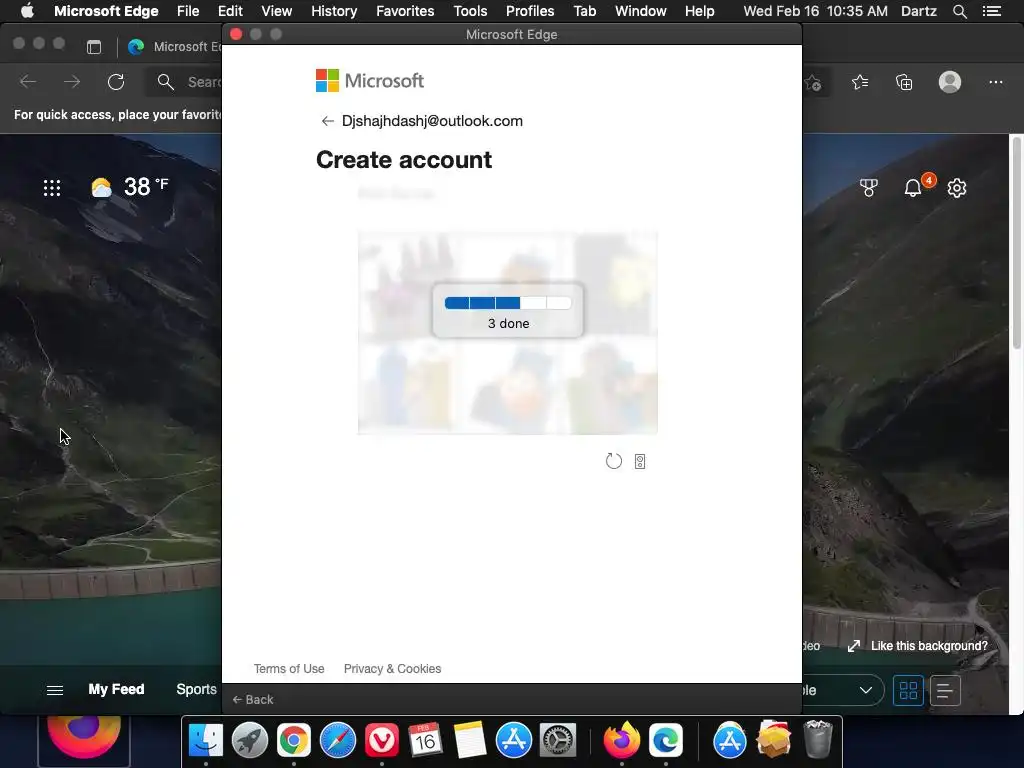
Task: Switch feed to grid layout view
Action: click(x=908, y=690)
